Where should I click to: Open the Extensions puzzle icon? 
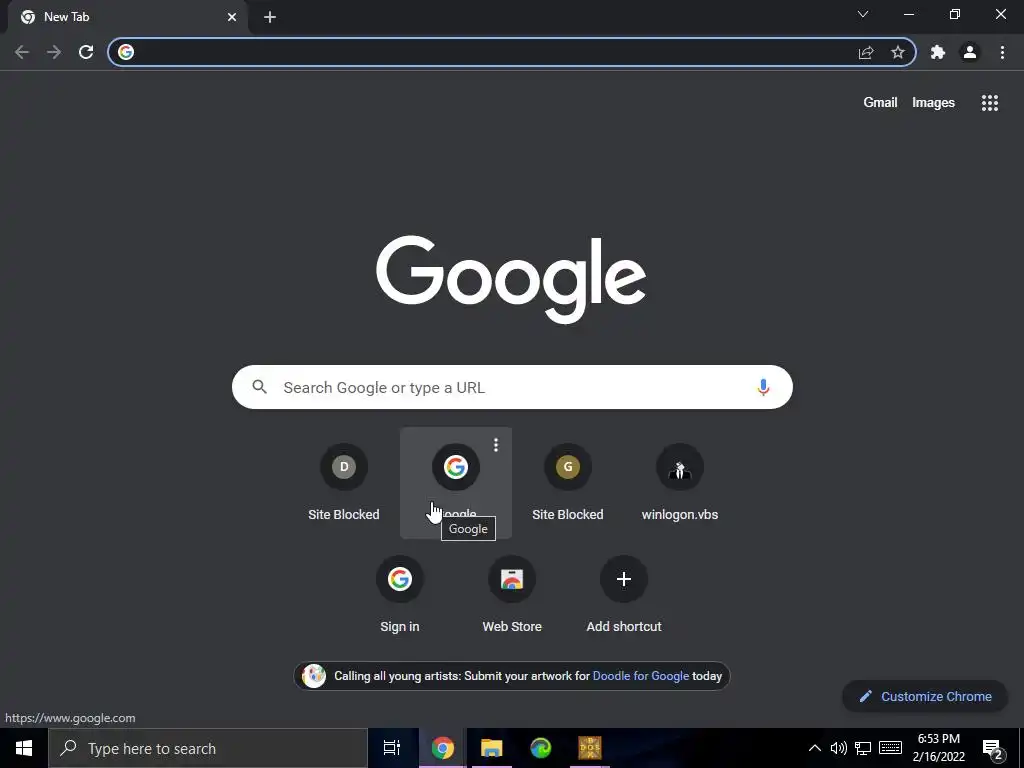[x=938, y=52]
